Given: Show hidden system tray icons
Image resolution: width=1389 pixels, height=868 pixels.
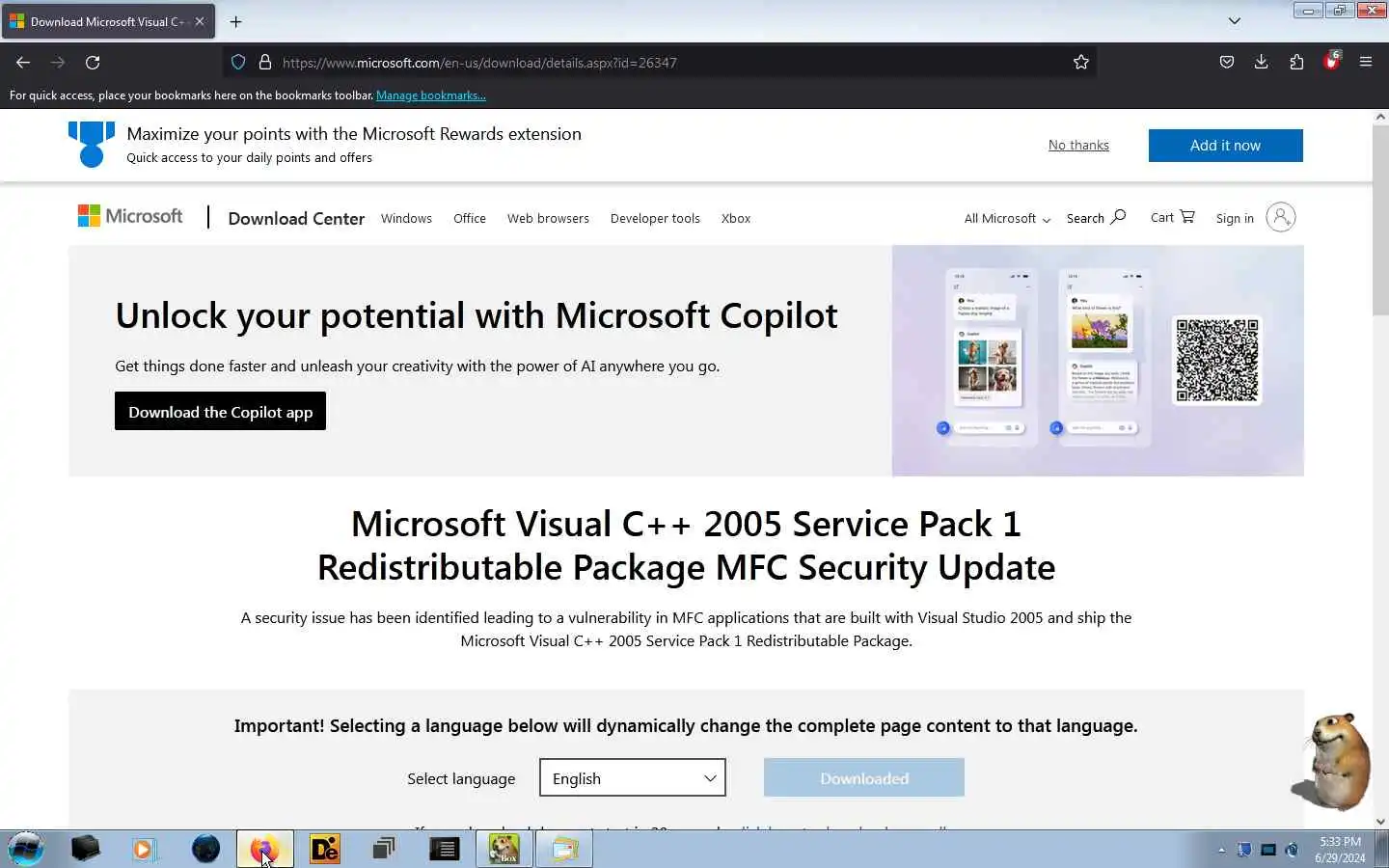Looking at the screenshot, I should 1221,850.
